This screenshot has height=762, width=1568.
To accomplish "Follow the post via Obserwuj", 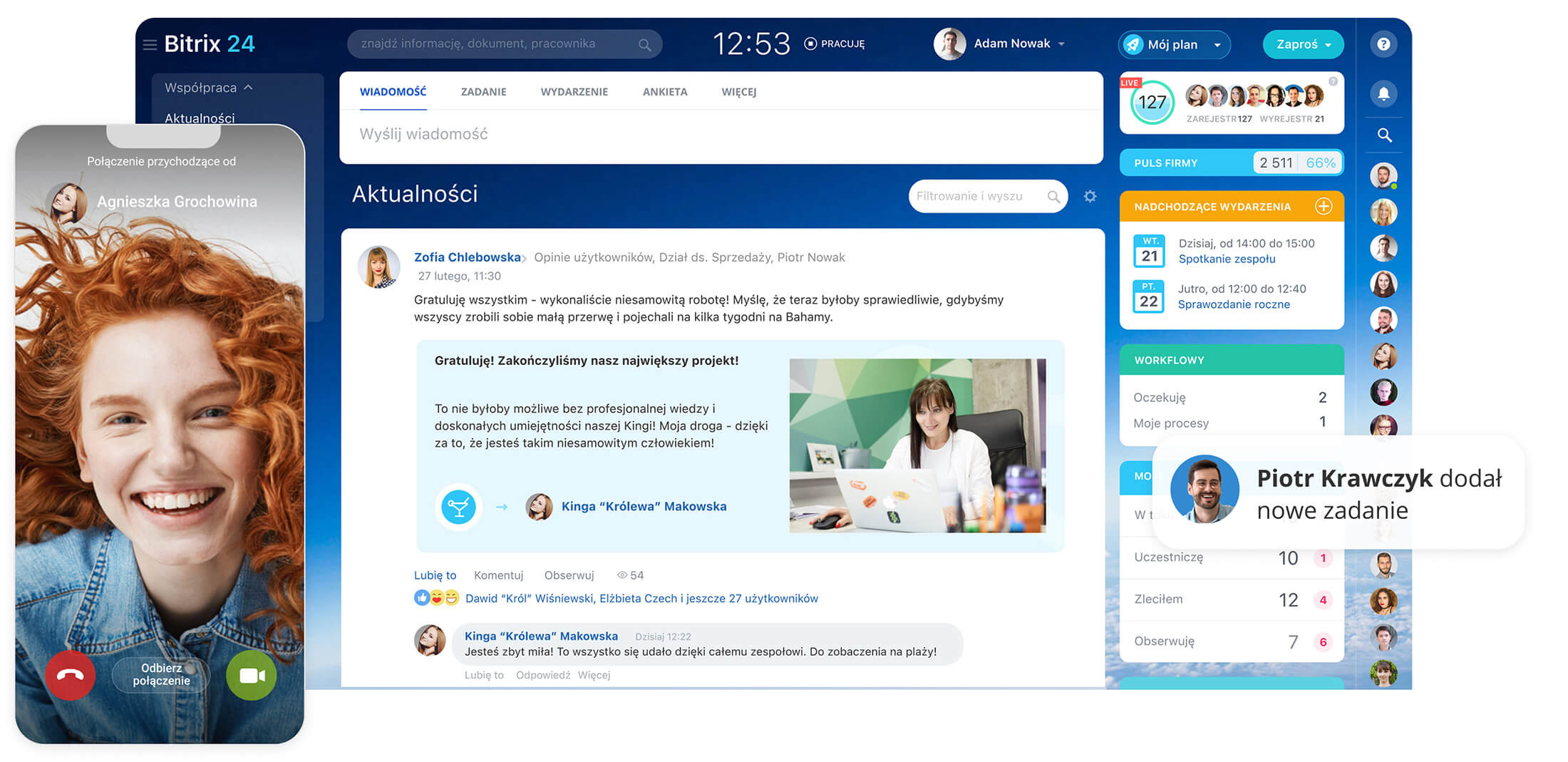I will [569, 575].
